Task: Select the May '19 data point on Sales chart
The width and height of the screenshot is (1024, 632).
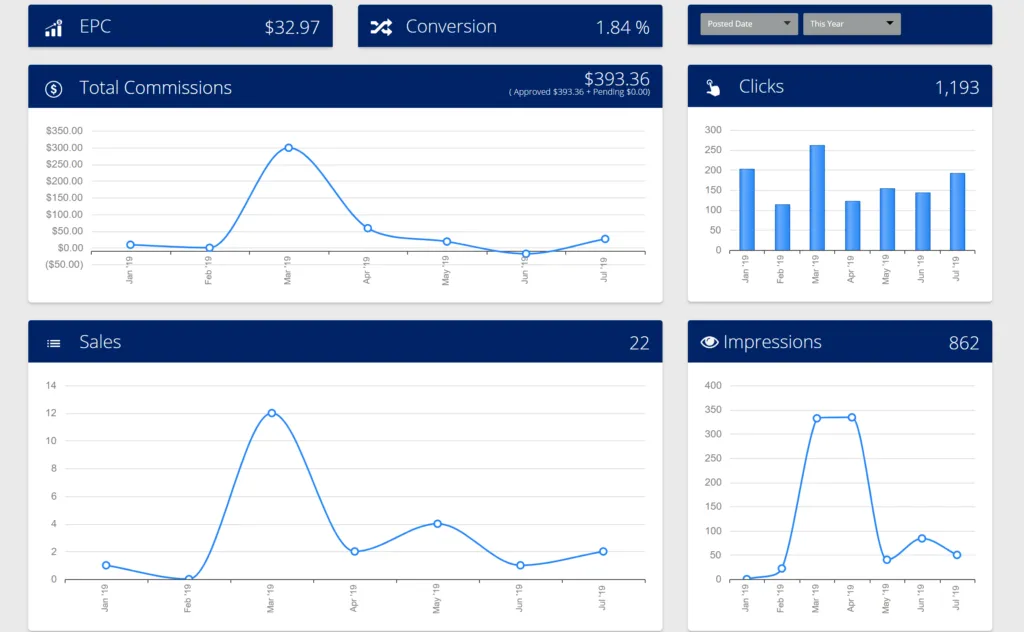Action: tap(437, 524)
